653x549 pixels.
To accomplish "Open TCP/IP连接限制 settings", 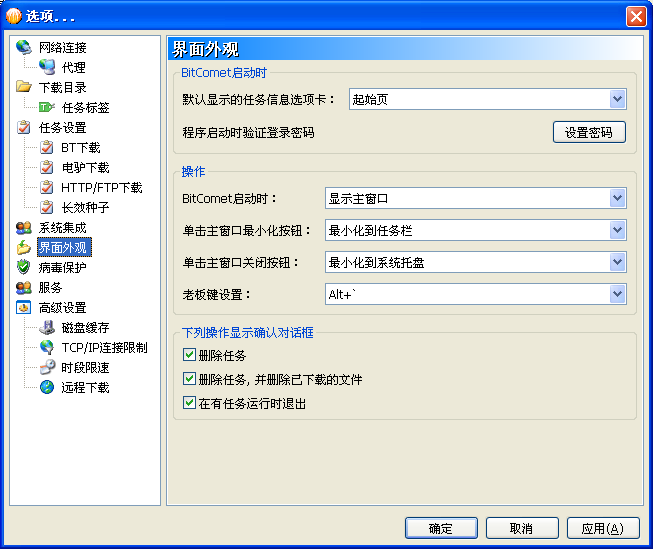I will (x=104, y=347).
